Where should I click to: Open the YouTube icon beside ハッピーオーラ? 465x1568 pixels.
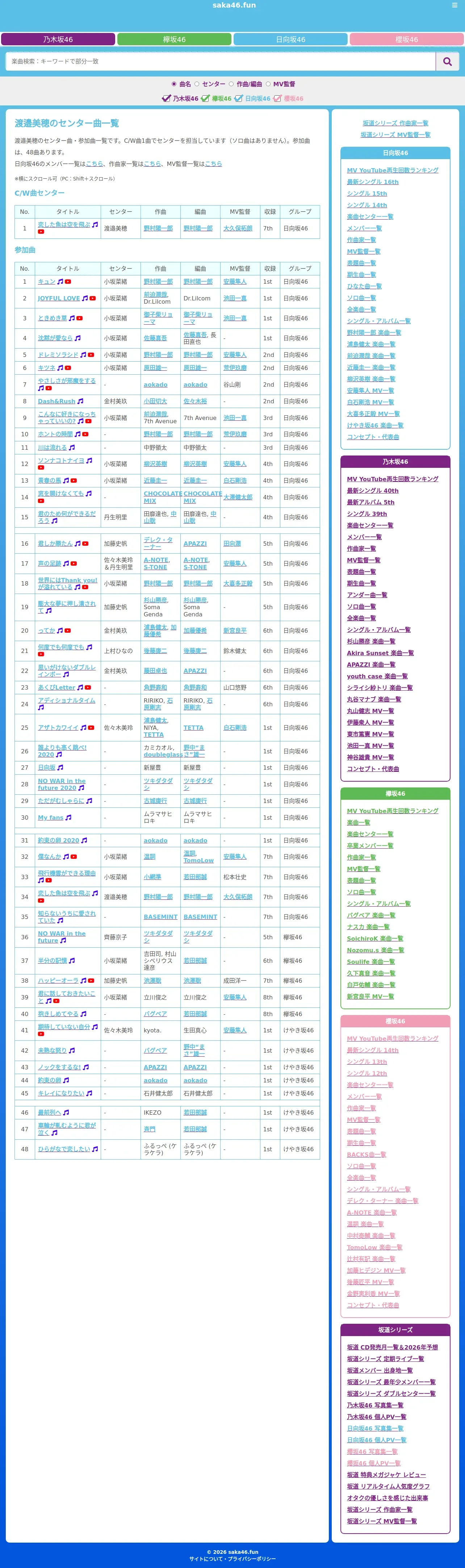click(x=91, y=981)
